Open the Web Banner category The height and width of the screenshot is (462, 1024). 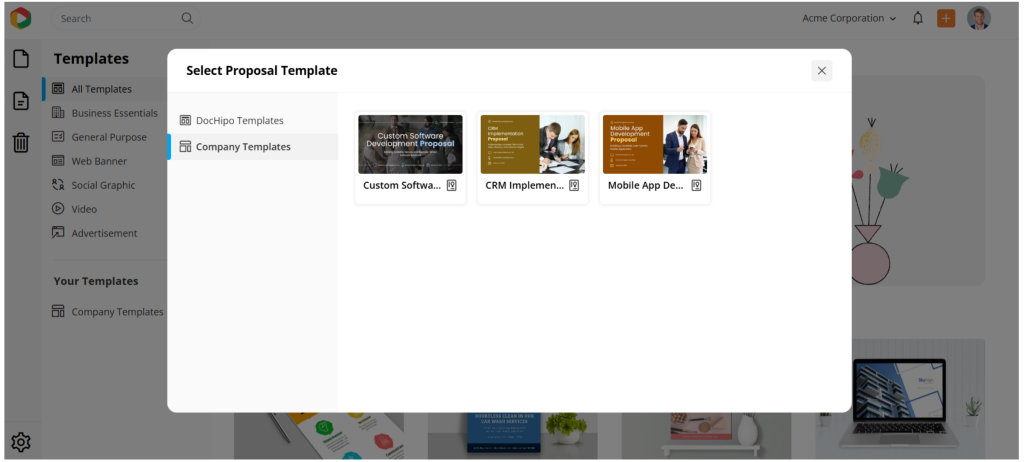coord(89,161)
